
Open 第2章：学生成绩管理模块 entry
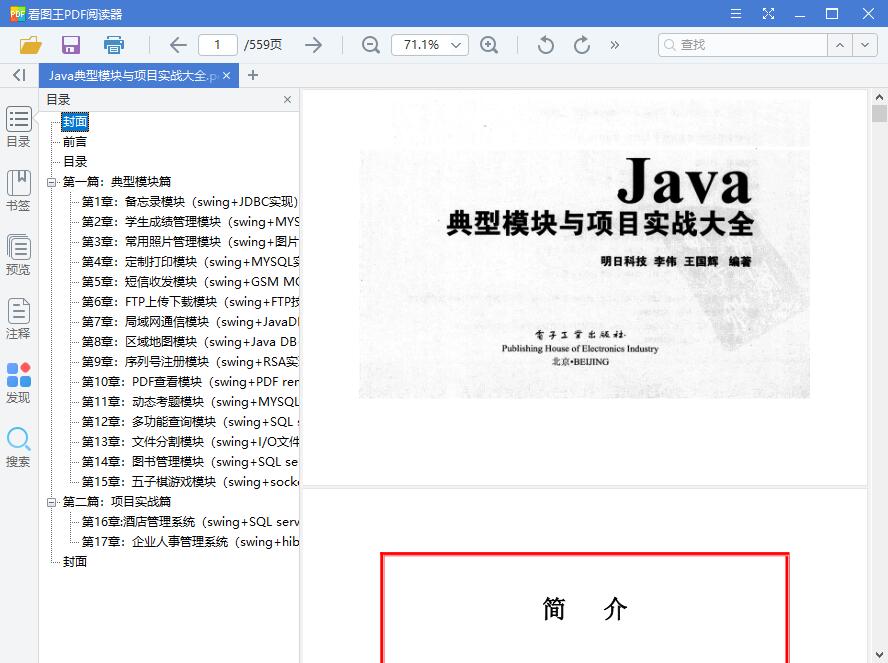[x=190, y=222]
